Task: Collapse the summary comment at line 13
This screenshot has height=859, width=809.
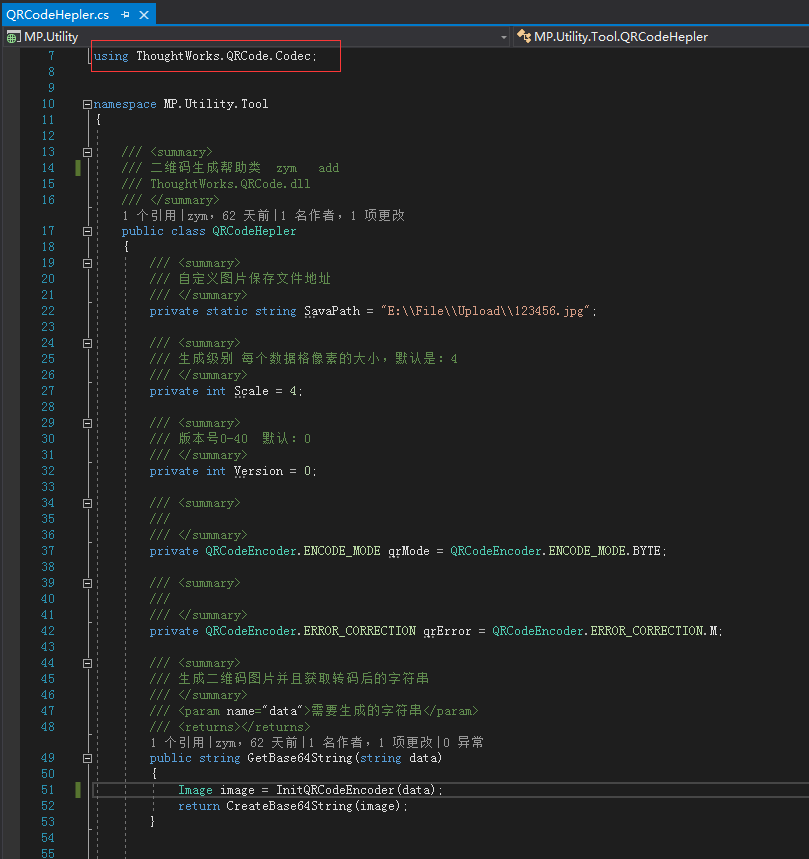Action: 88,152
